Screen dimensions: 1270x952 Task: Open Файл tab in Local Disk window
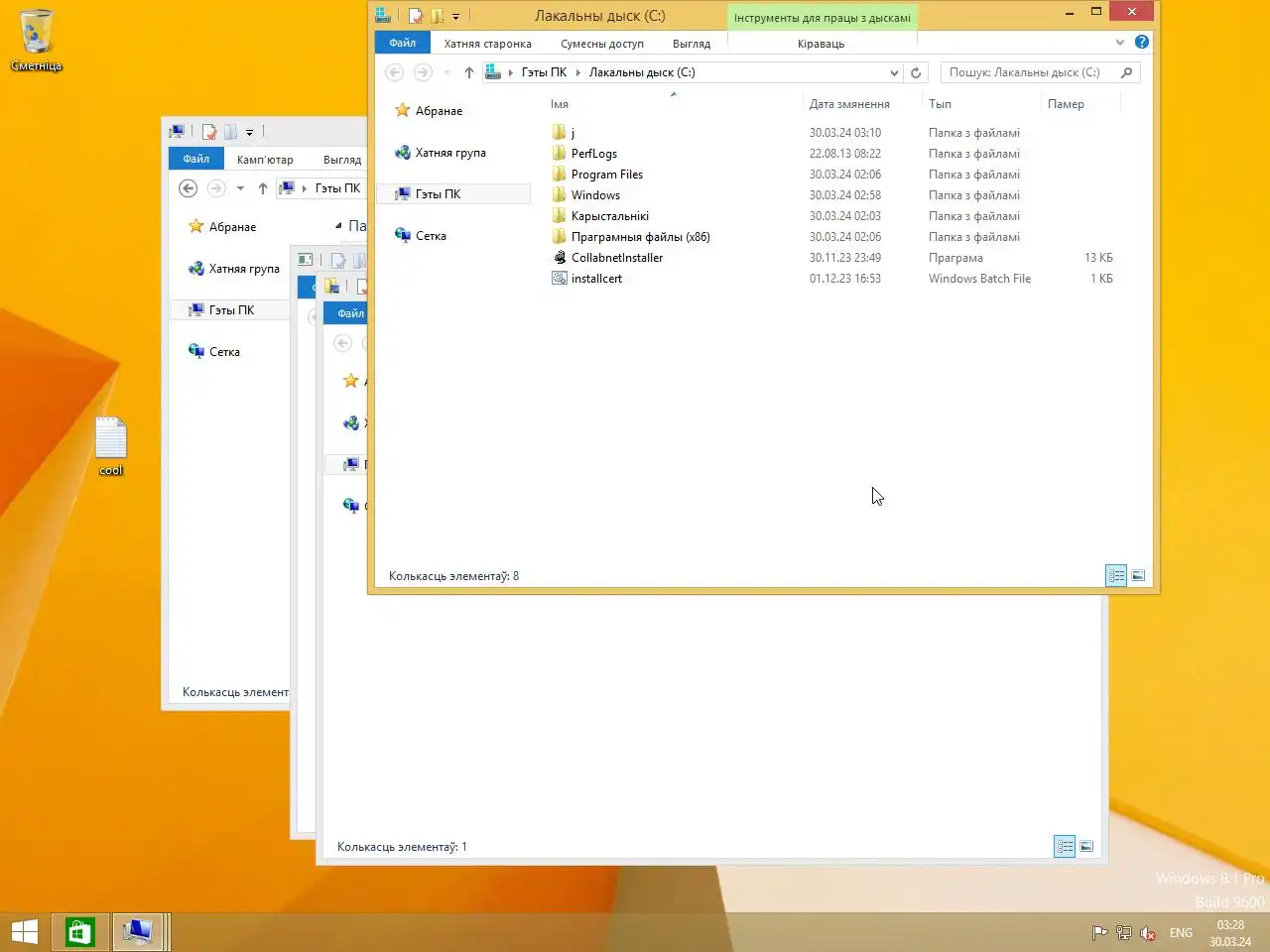tap(403, 43)
